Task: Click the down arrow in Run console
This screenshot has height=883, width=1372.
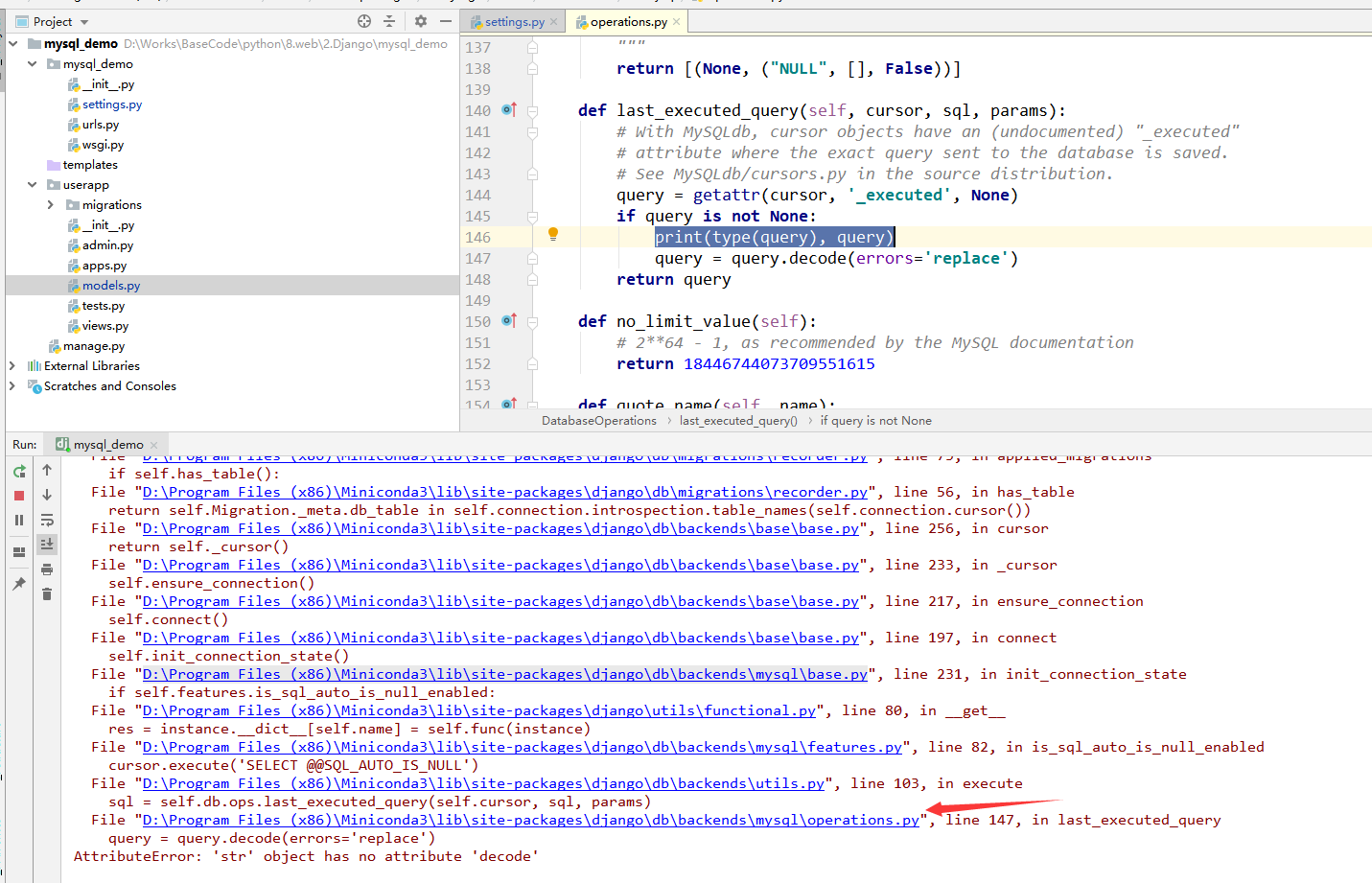Action: [47, 495]
